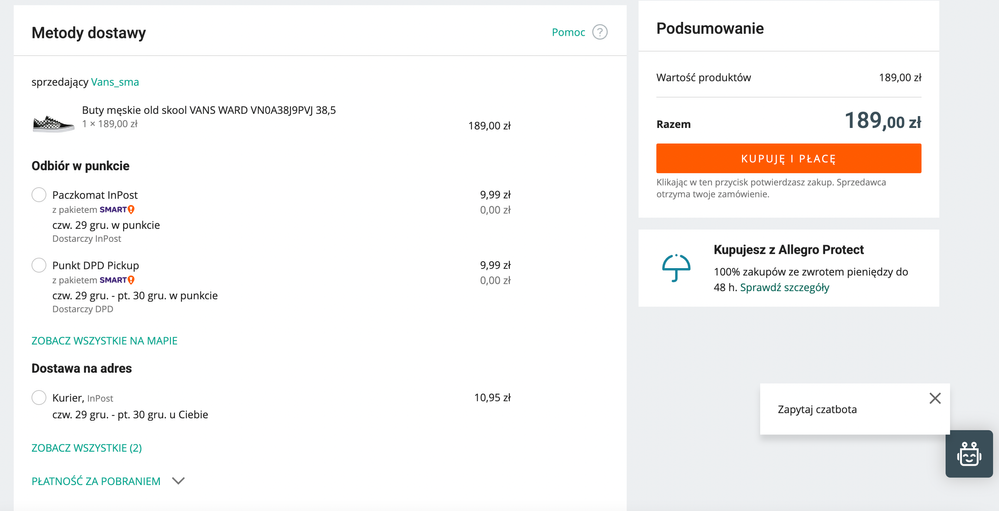Open product title Buty męskie old skool
This screenshot has width=999, height=511.
pyautogui.click(x=209, y=110)
